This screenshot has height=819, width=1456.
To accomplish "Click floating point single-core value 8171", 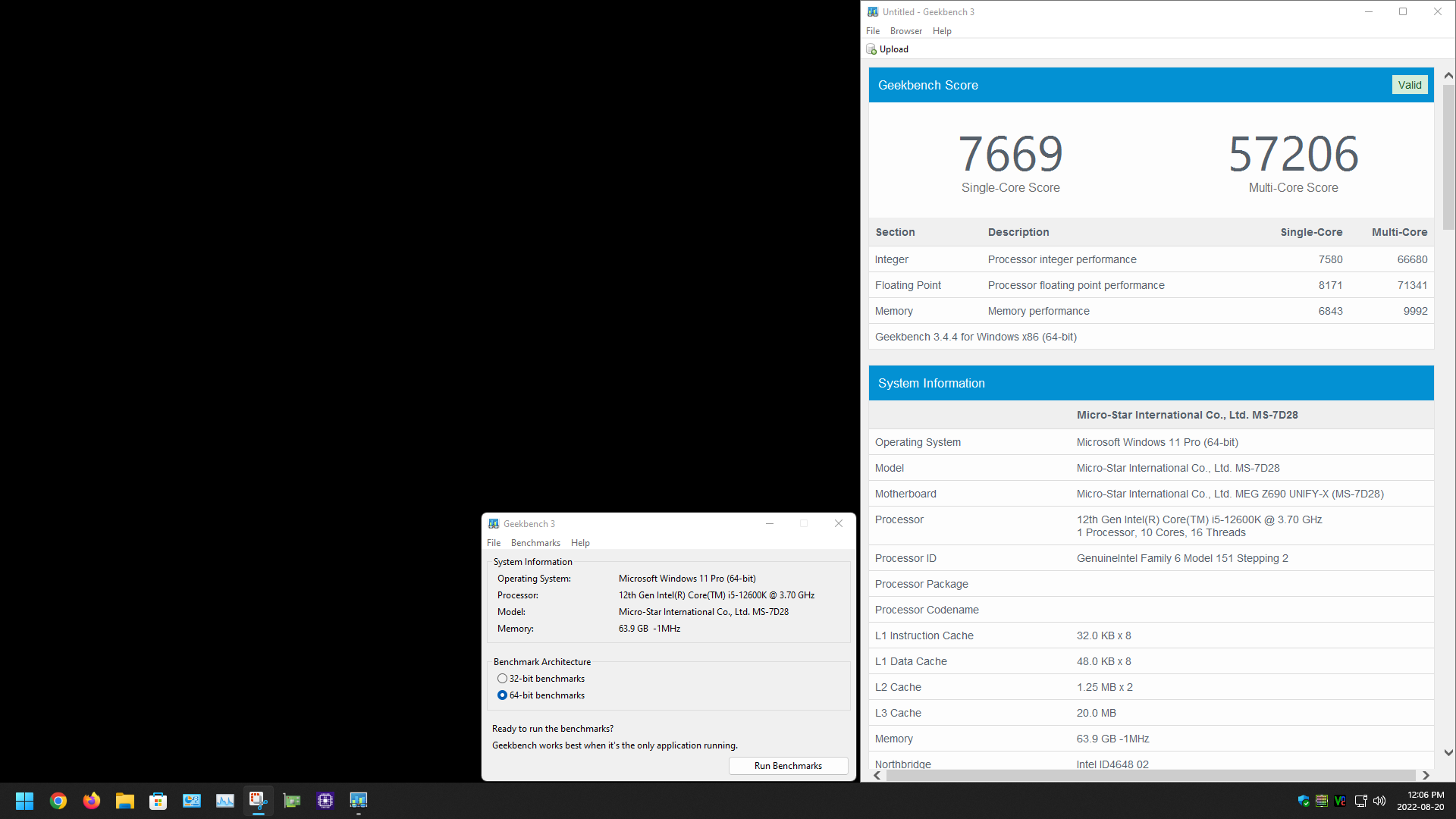I will (1330, 285).
